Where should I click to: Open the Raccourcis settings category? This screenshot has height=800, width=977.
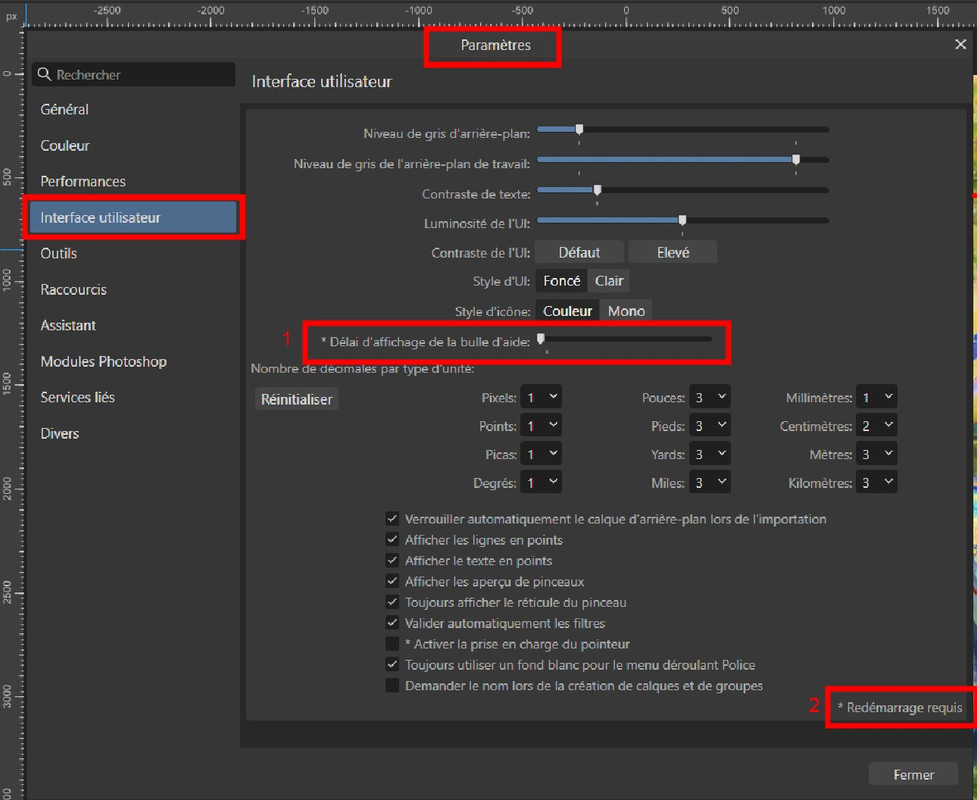point(74,290)
